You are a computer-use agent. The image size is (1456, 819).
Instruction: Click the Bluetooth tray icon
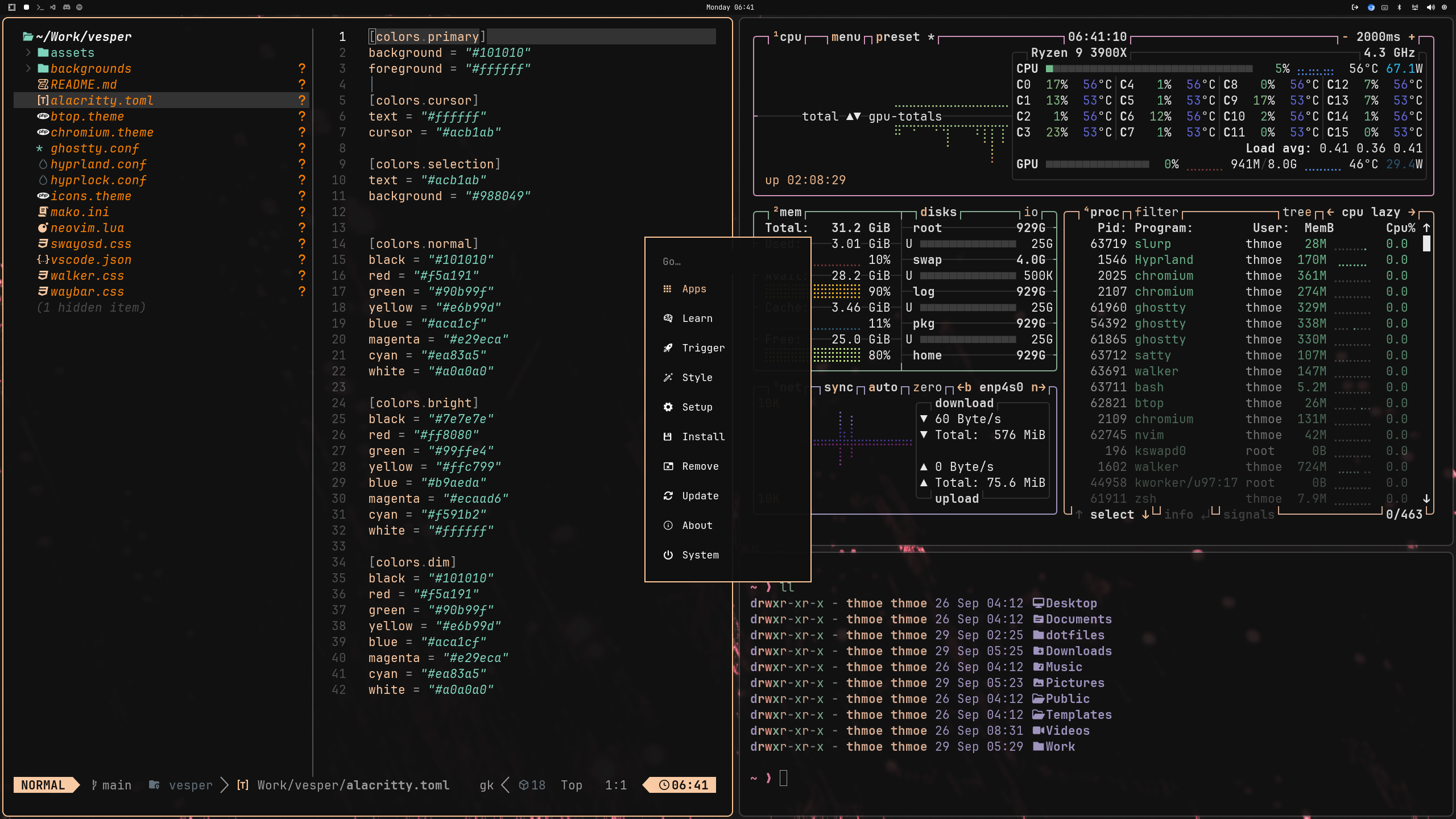pyautogui.click(x=1400, y=7)
